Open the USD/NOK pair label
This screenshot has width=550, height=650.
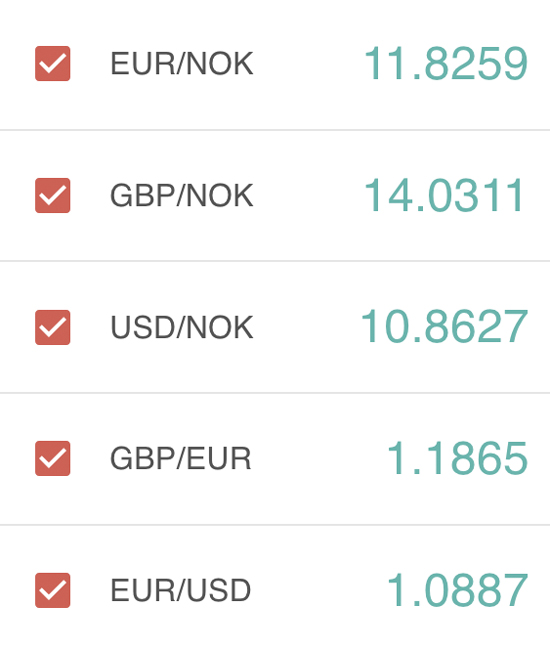(182, 327)
